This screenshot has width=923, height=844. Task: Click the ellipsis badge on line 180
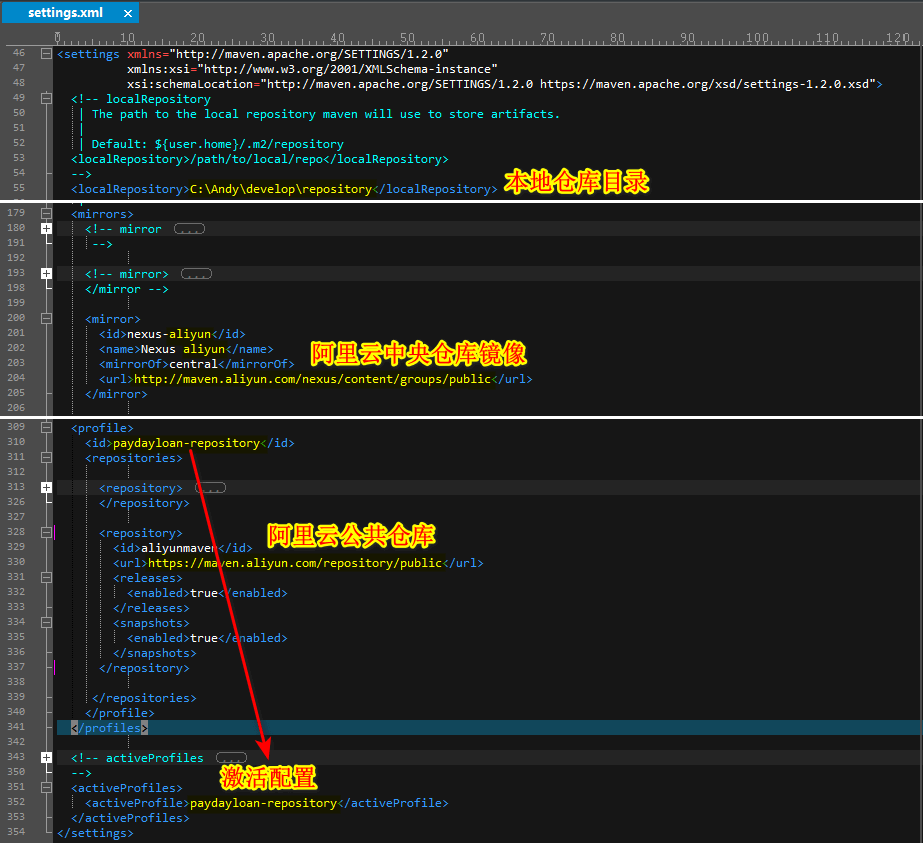coord(189,229)
